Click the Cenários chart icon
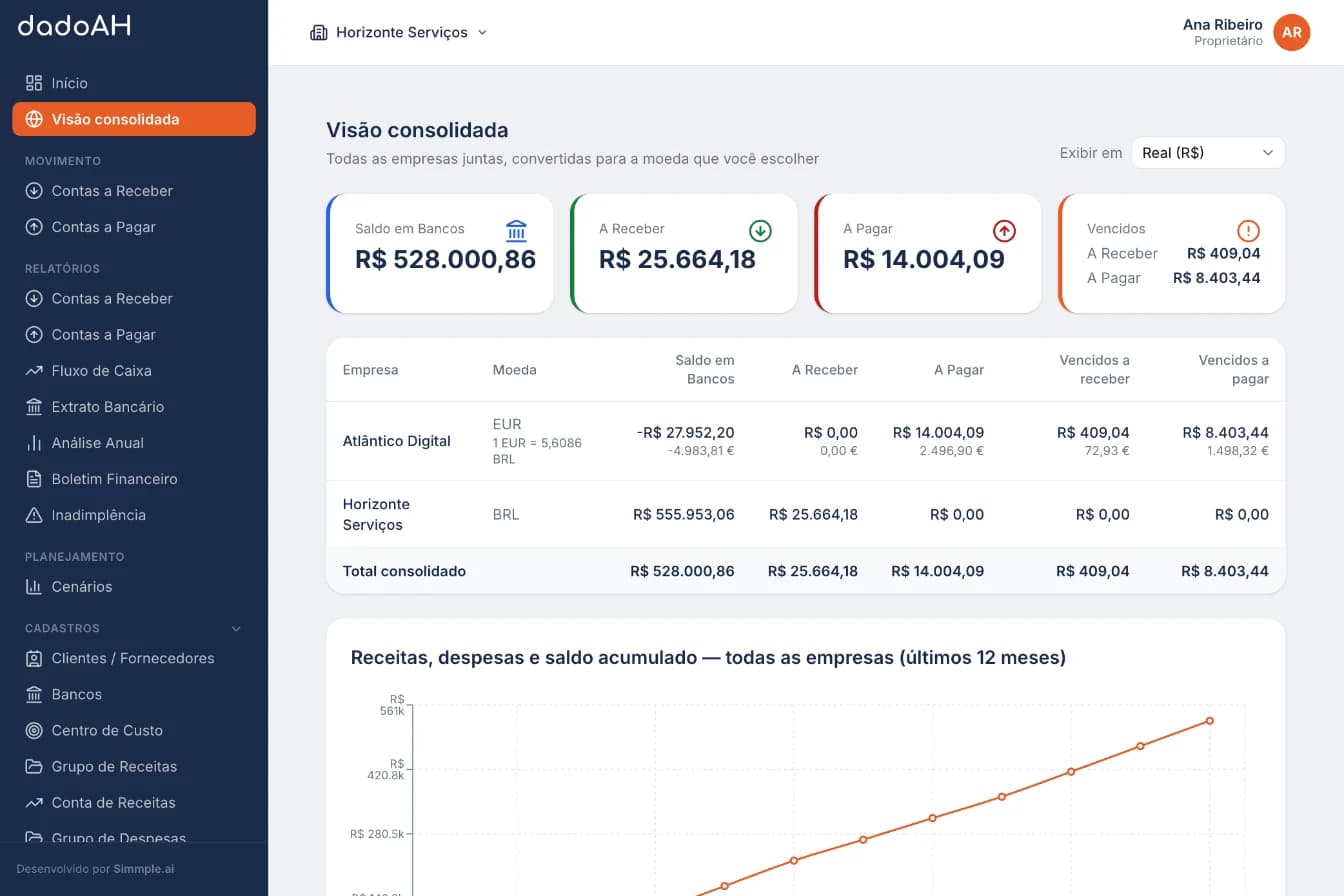The image size is (1344, 896). click(x=34, y=587)
